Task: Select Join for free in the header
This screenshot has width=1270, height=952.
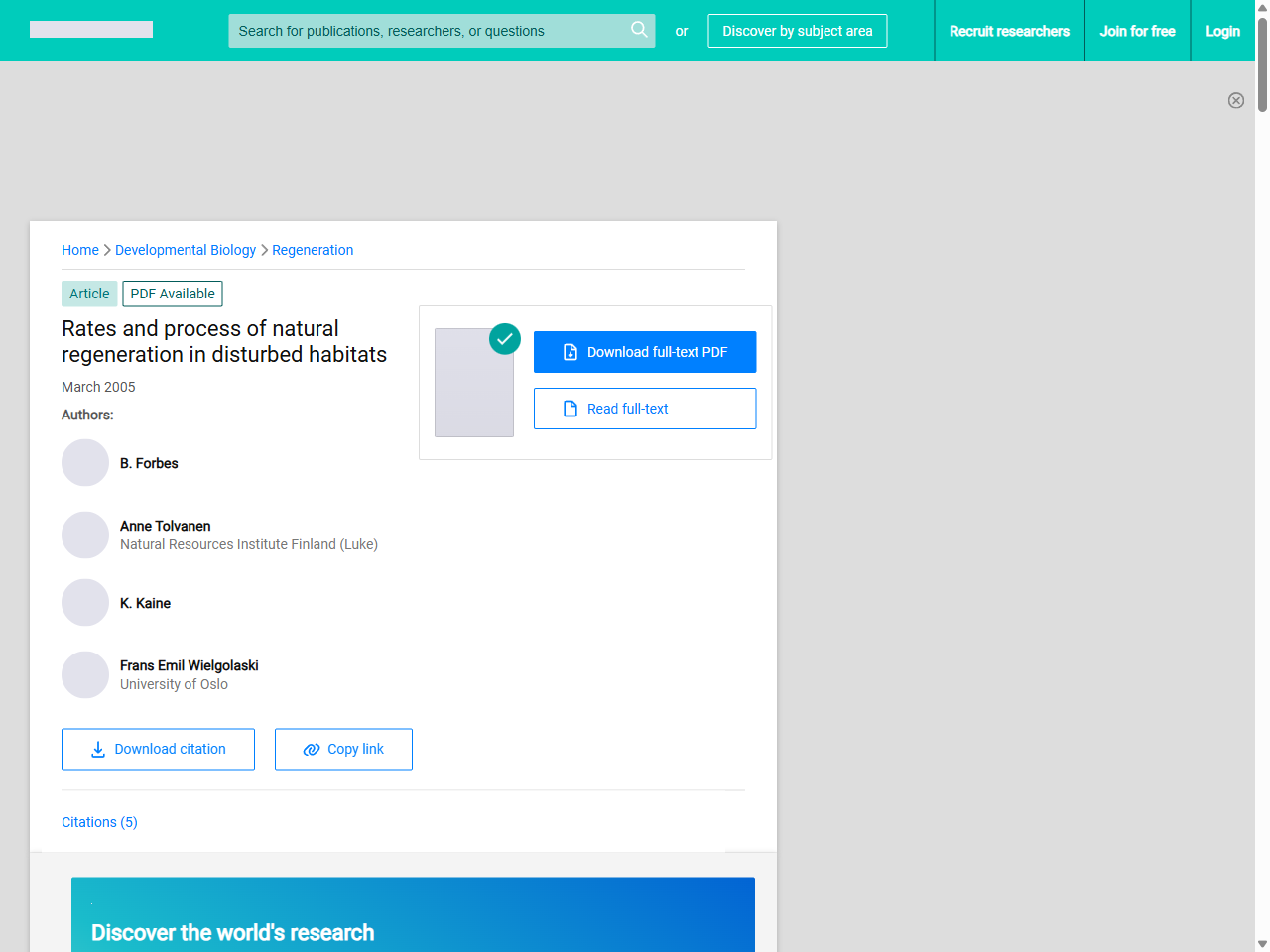Action: [1138, 31]
